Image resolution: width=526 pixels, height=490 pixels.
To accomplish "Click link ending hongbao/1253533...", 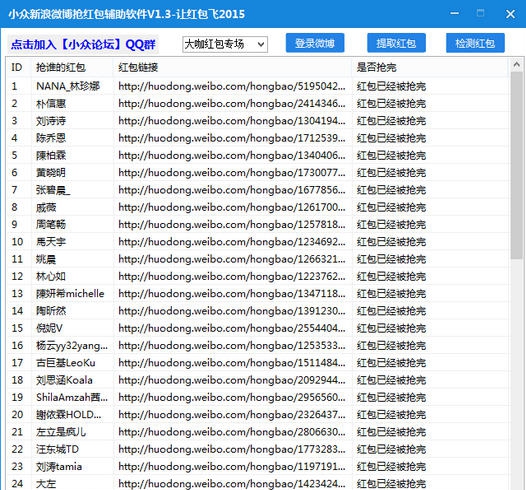I will [232, 346].
